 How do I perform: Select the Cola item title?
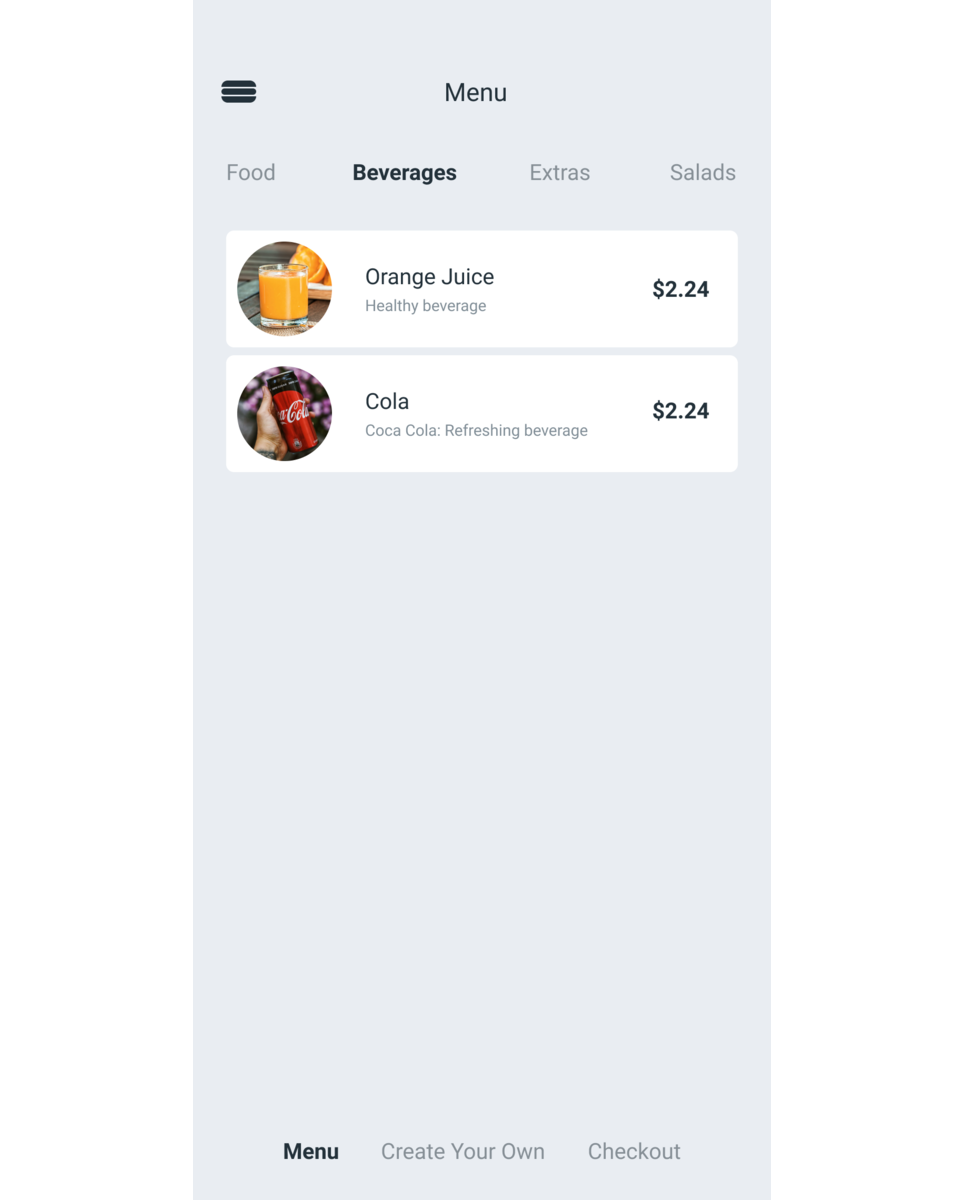[x=387, y=402]
